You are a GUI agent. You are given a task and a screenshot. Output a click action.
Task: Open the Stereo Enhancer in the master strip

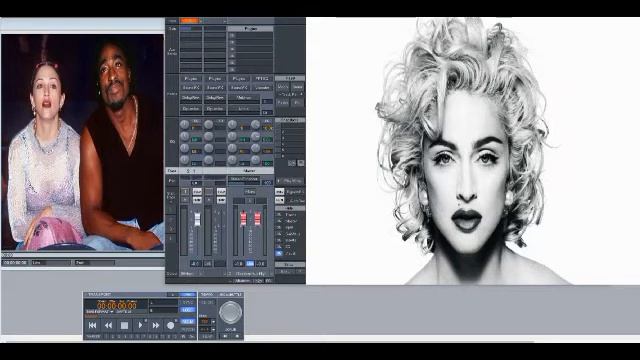pyautogui.click(x=244, y=179)
